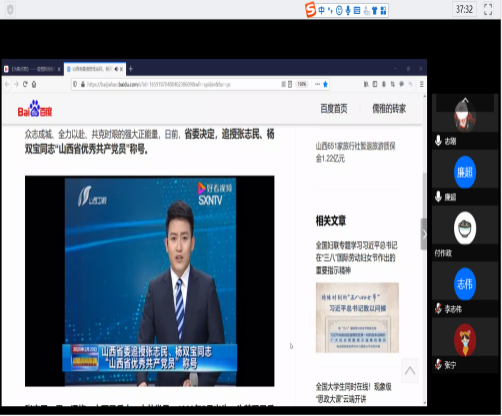Open the 全国大学生同时在线 article link
This screenshot has height=416, width=502.
tap(354, 393)
